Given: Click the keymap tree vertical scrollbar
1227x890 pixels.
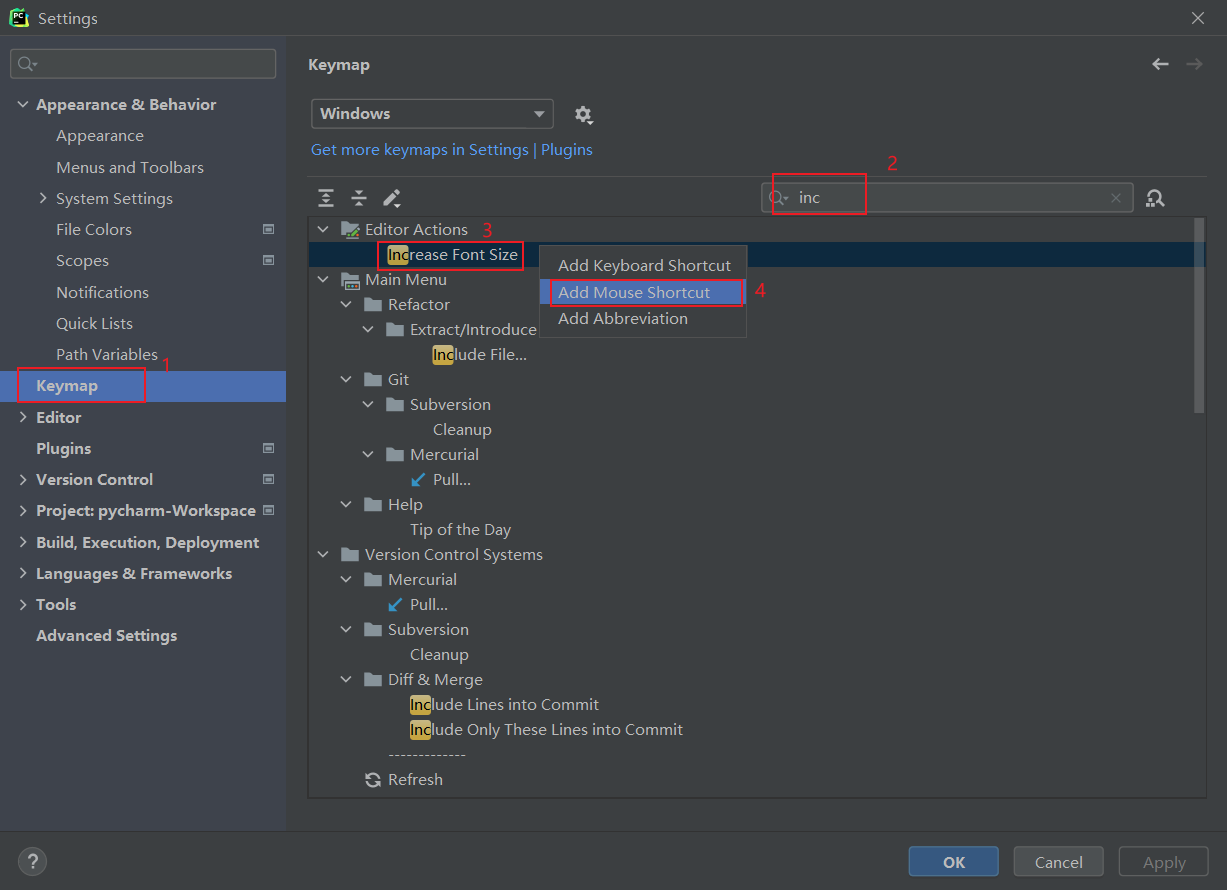Looking at the screenshot, I should 1199,315.
